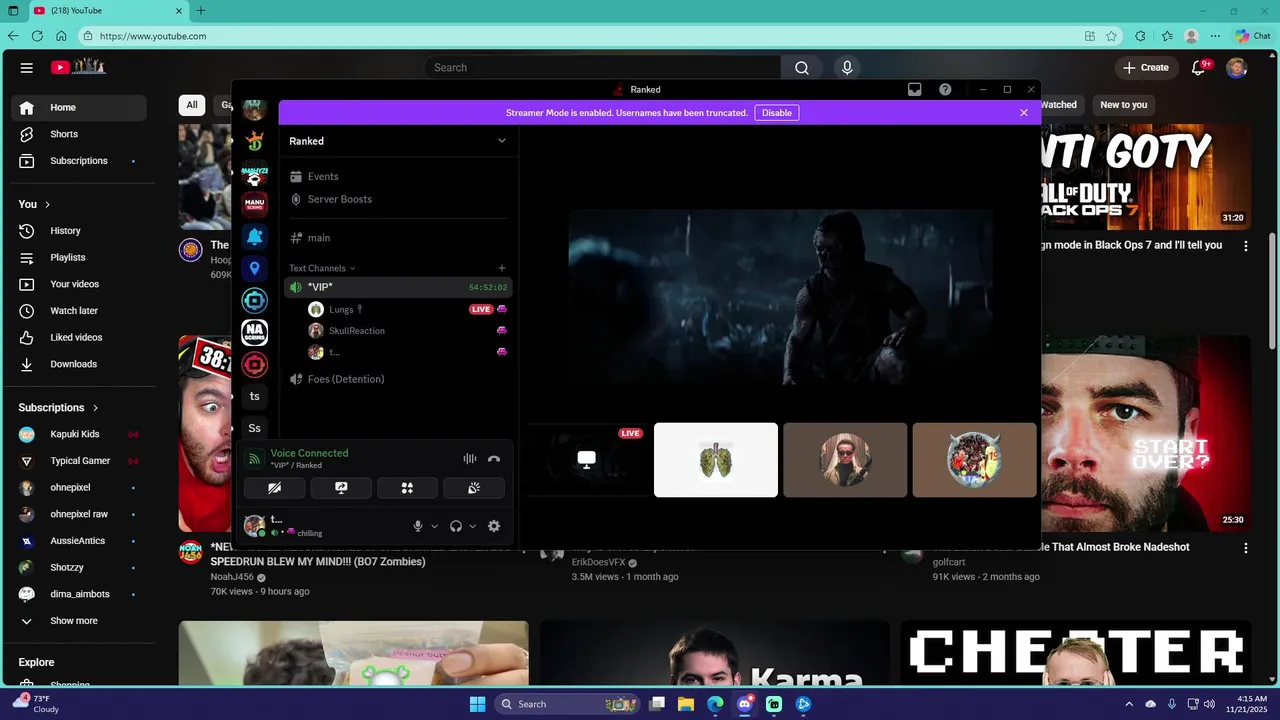
Task: Select 'New to you' filter chip
Action: [1124, 105]
